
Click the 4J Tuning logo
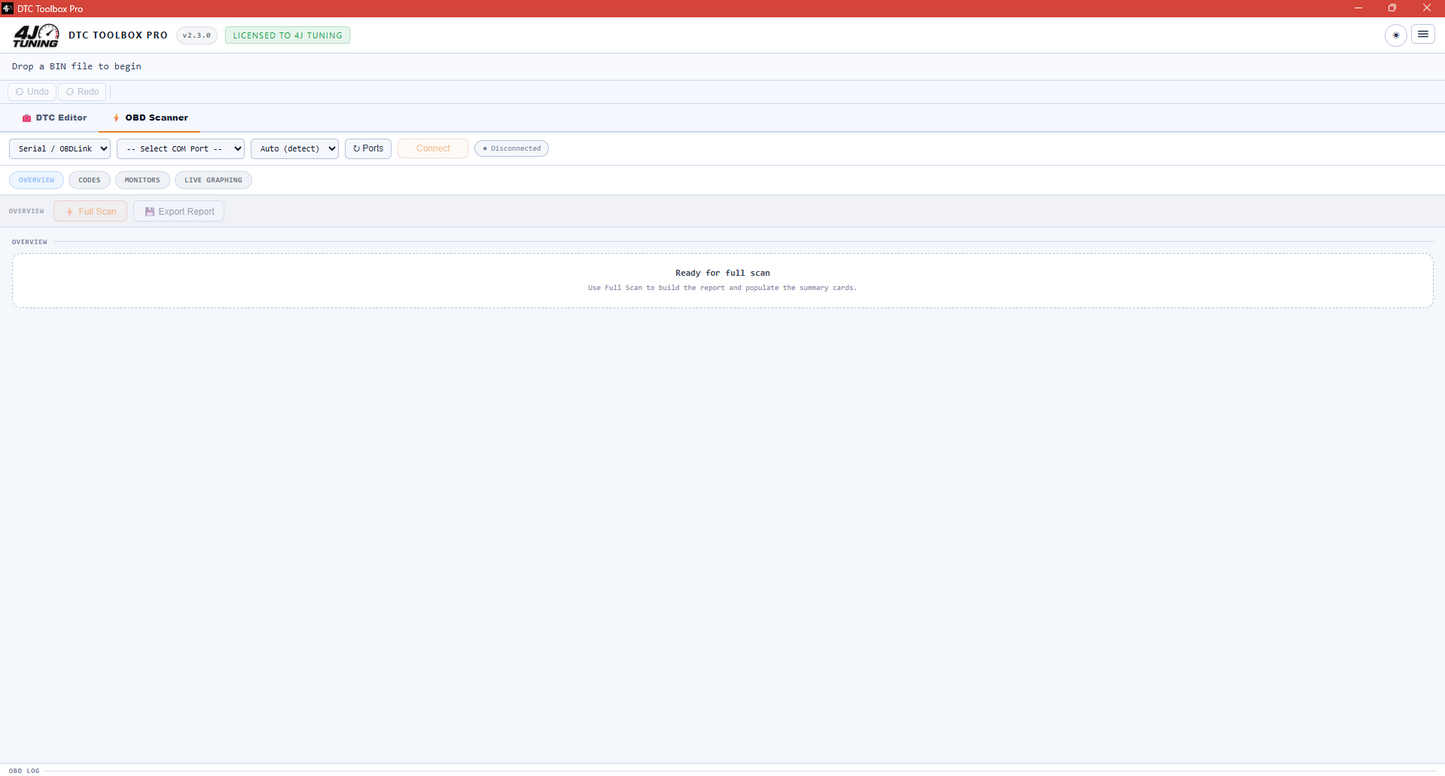[x=36, y=36]
